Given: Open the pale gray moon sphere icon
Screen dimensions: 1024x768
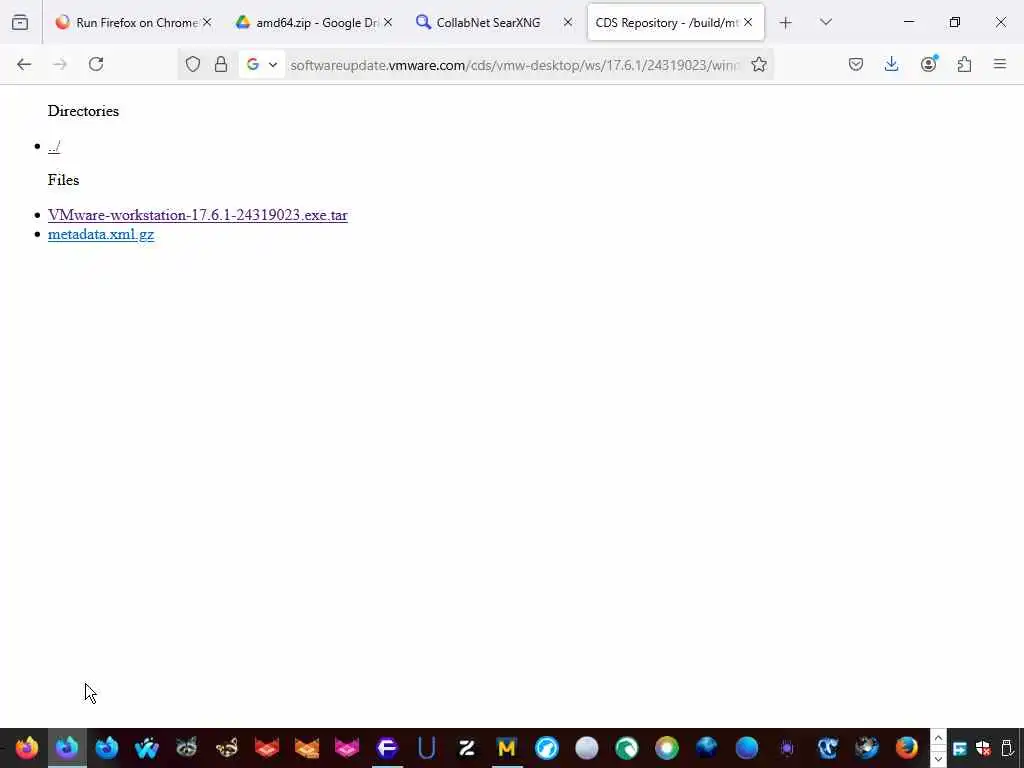Looking at the screenshot, I should [x=586, y=748].
